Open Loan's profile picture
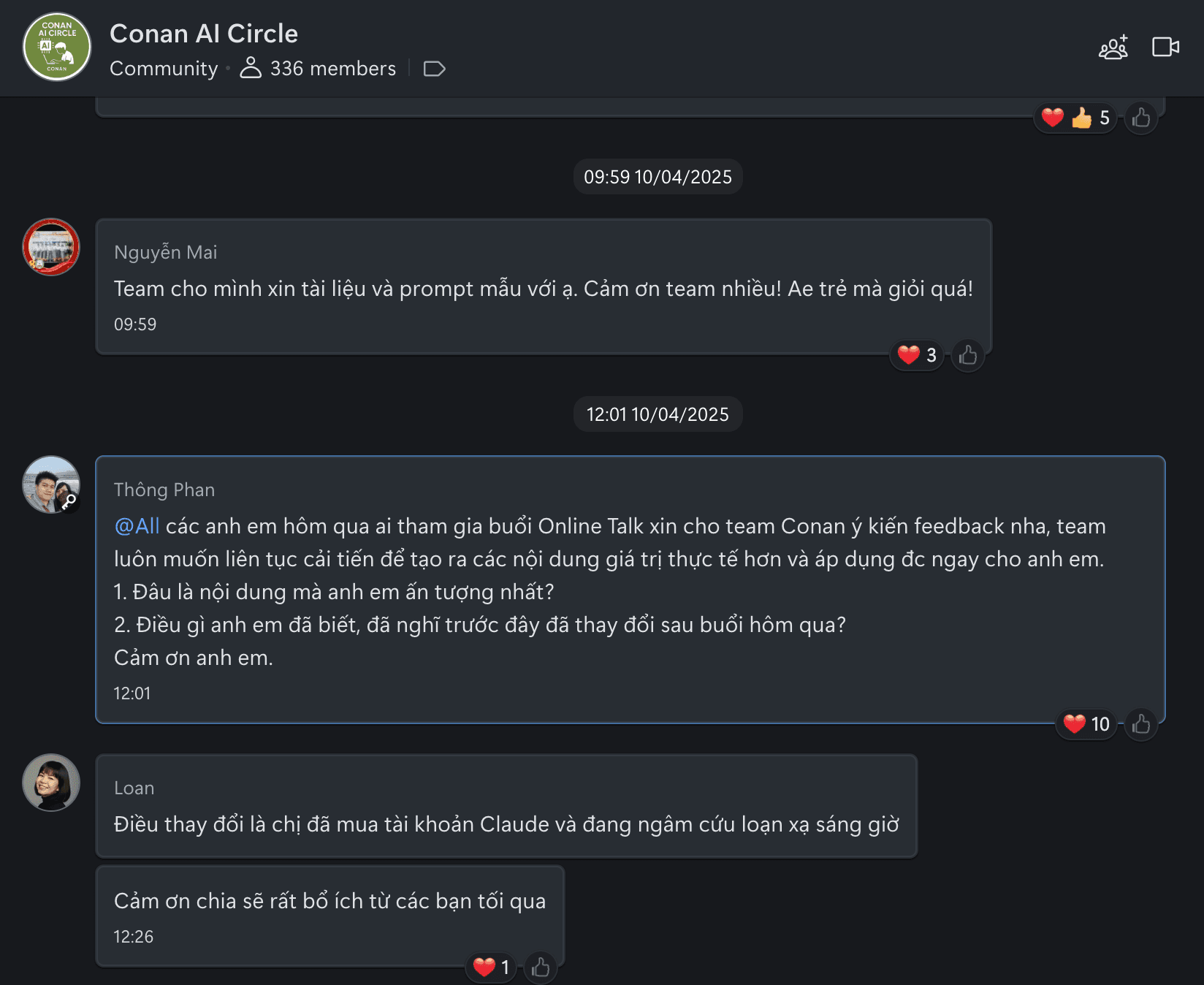1204x985 pixels. pyautogui.click(x=51, y=783)
